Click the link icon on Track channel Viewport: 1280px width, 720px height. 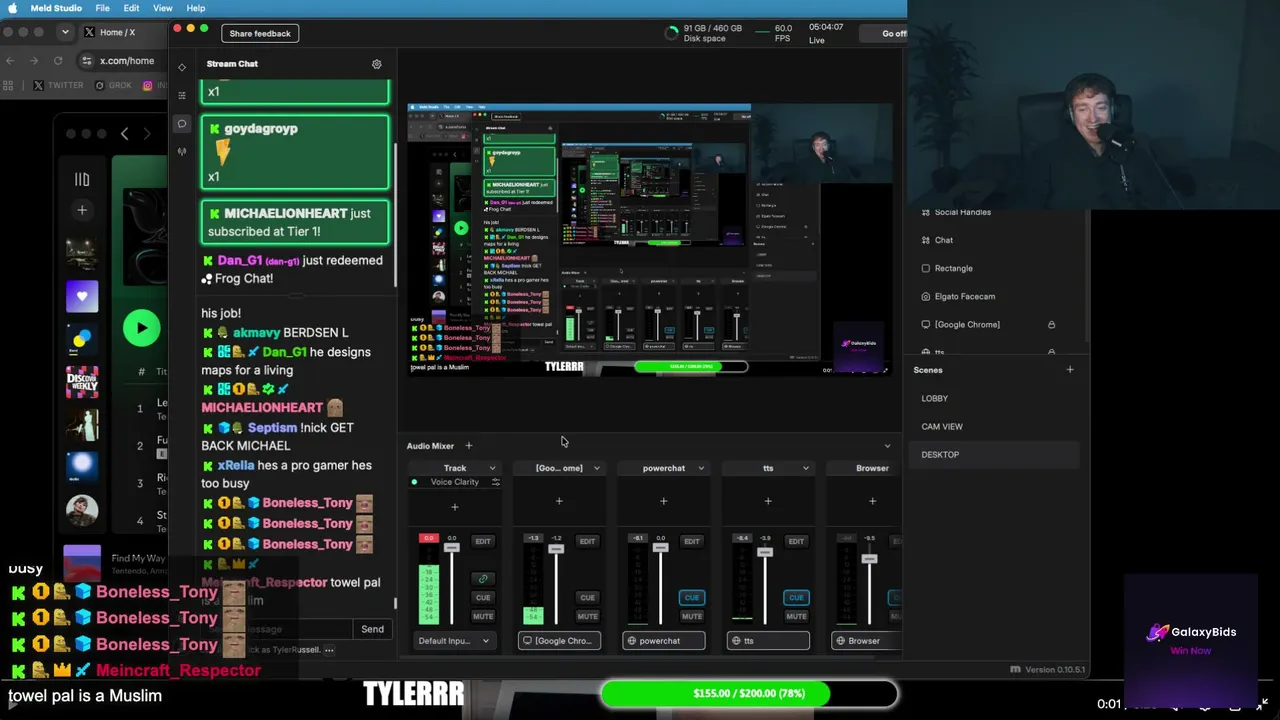coord(483,578)
